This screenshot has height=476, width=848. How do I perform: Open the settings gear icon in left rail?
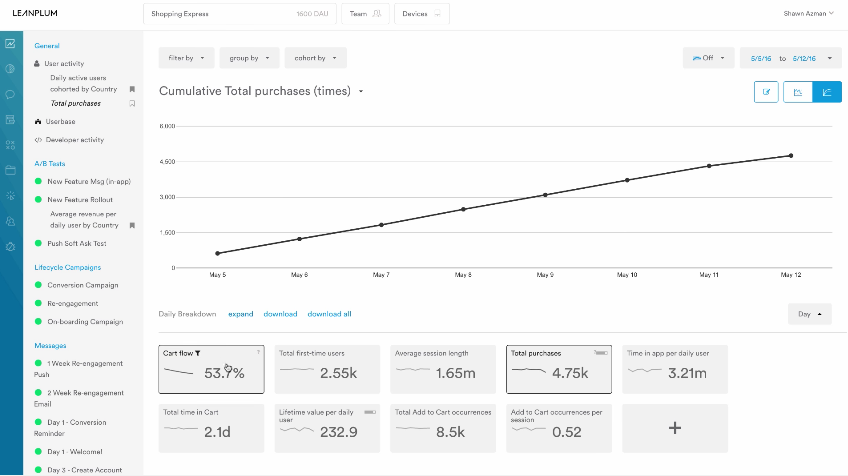pos(10,247)
